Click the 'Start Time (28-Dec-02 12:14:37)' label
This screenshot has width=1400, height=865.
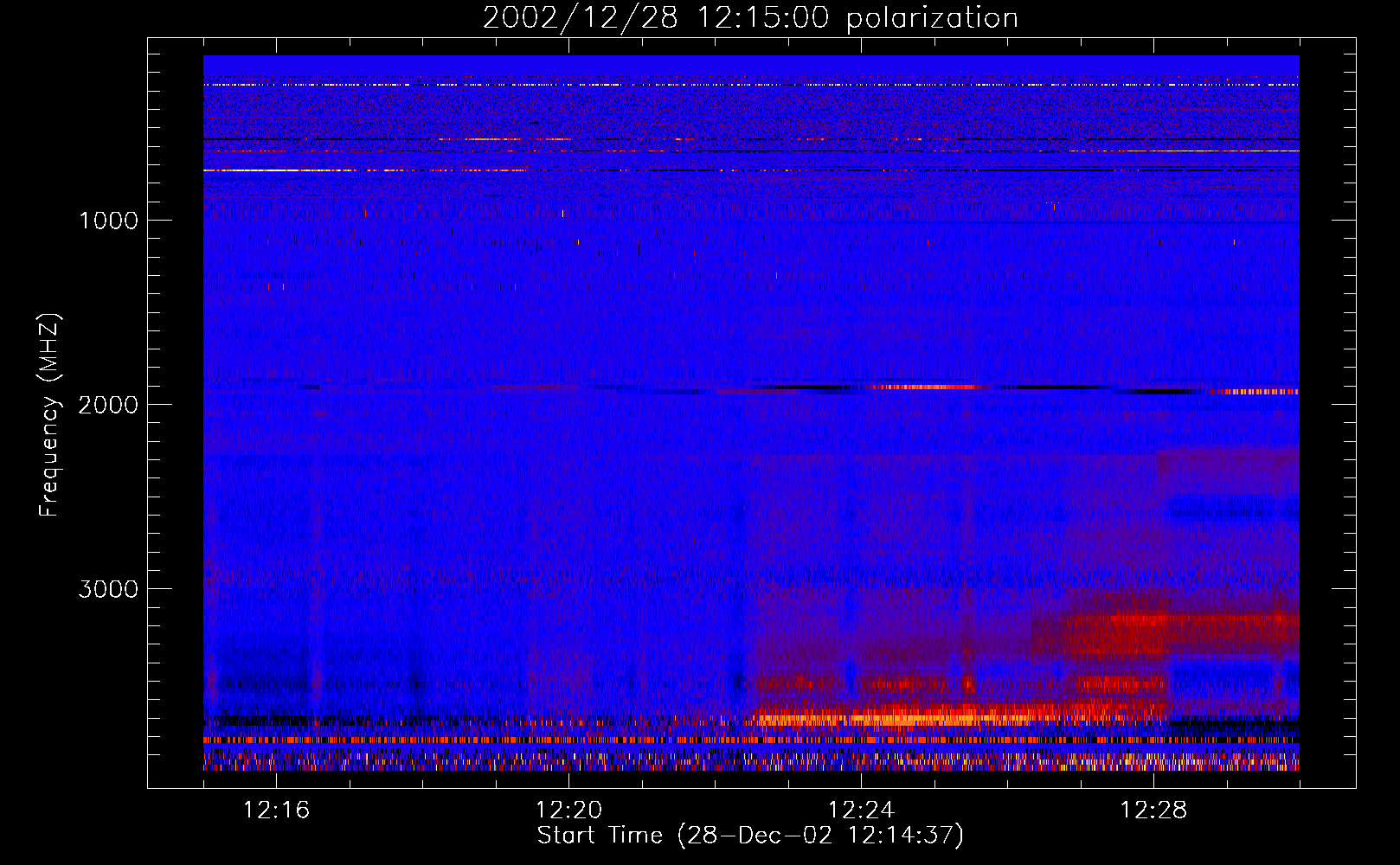coord(750,836)
